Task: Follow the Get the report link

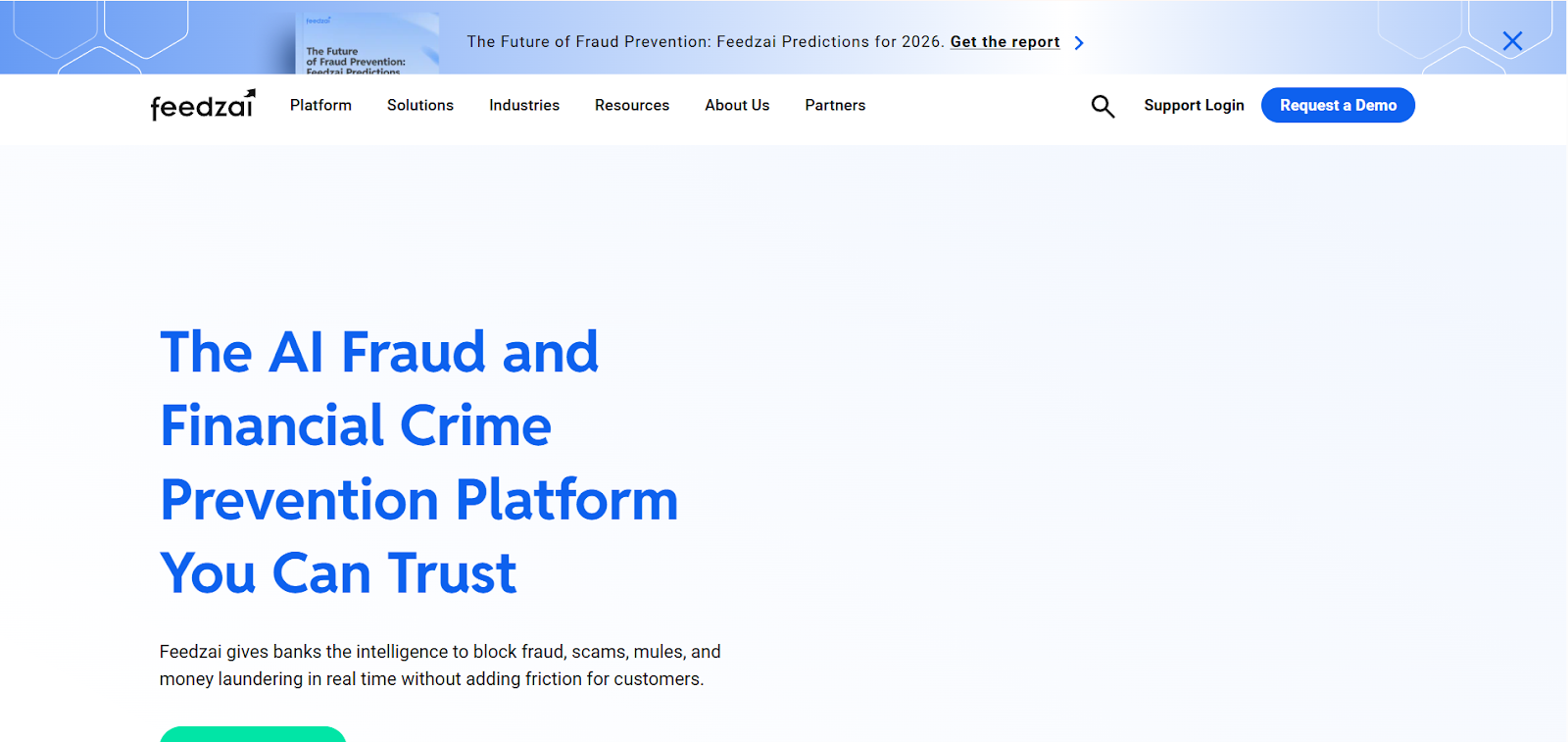Action: [x=1004, y=42]
